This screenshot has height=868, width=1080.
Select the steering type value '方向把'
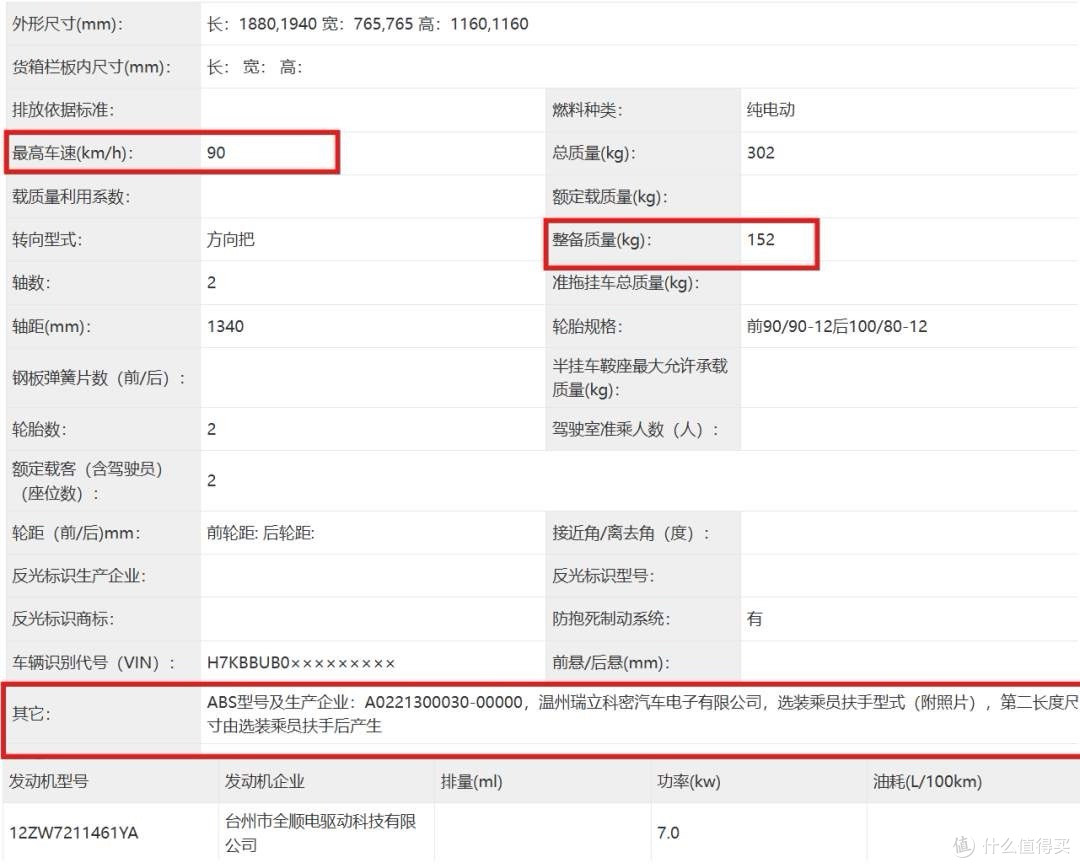click(231, 240)
